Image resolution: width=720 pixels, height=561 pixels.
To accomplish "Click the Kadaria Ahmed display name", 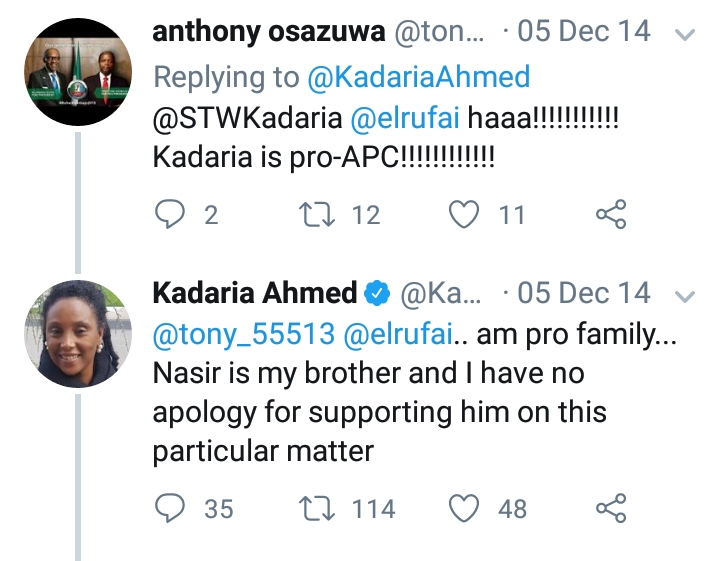I will click(x=254, y=293).
